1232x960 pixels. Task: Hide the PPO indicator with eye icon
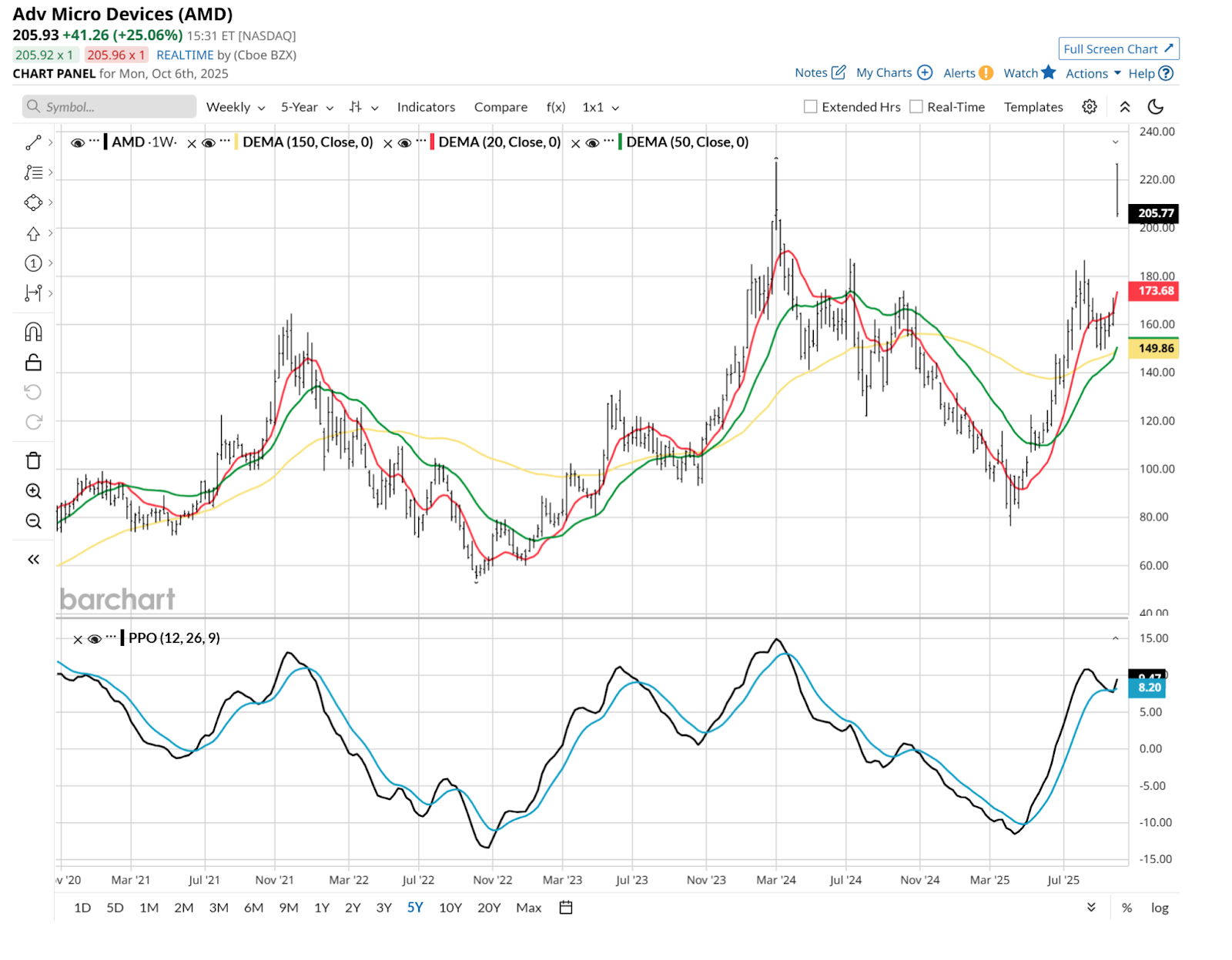coord(95,639)
